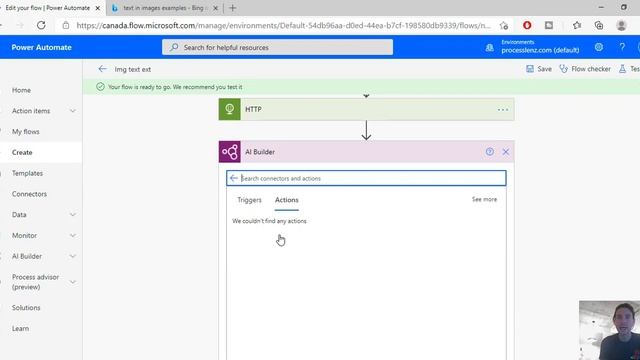Click back arrow in connector search box
640x360 pixels.
(233, 178)
